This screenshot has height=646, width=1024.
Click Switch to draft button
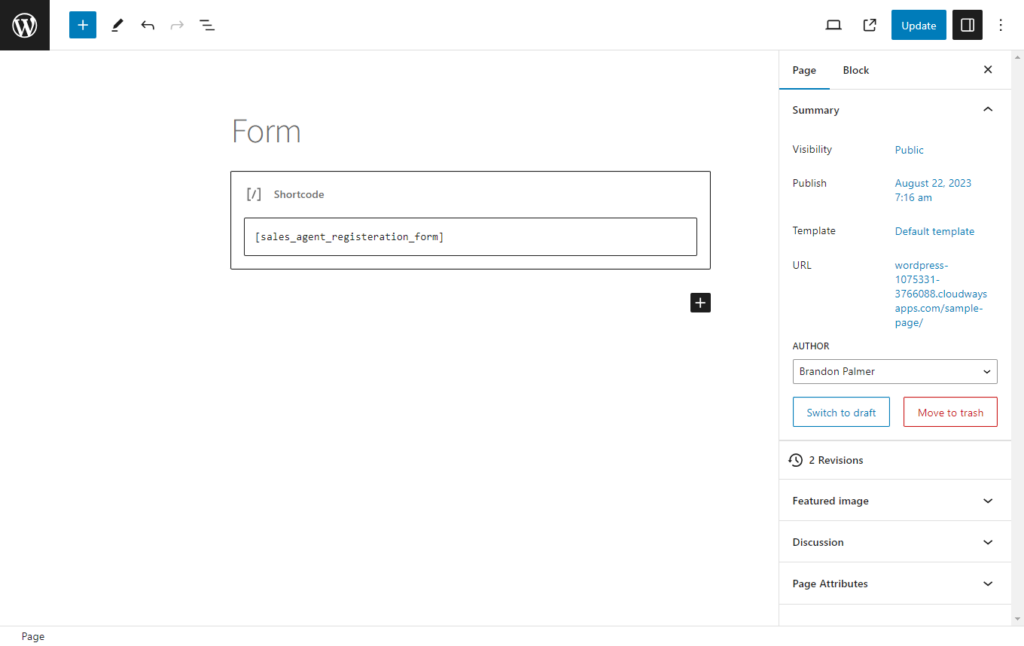(x=841, y=412)
